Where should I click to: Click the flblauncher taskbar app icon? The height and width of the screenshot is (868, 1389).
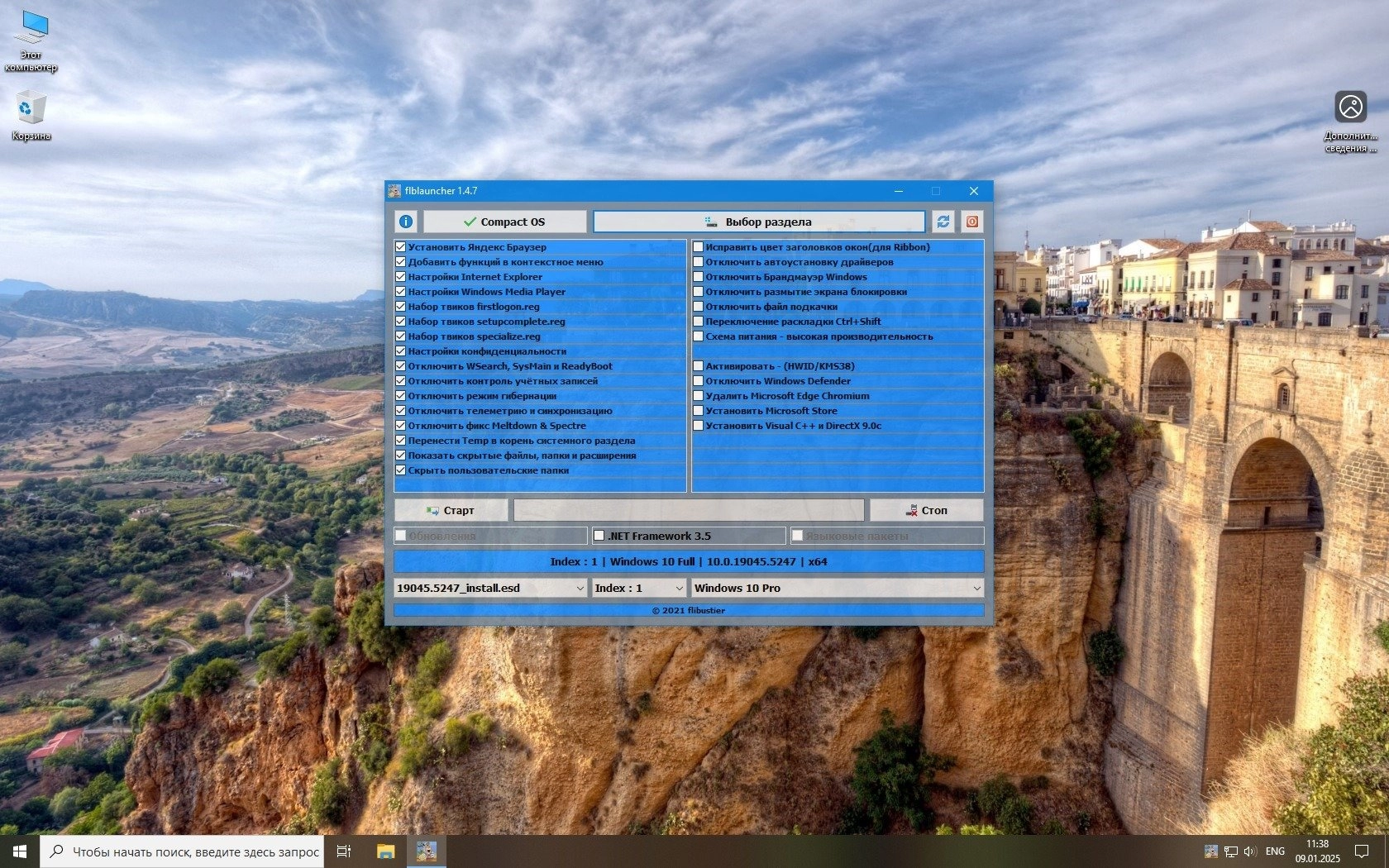coord(427,851)
